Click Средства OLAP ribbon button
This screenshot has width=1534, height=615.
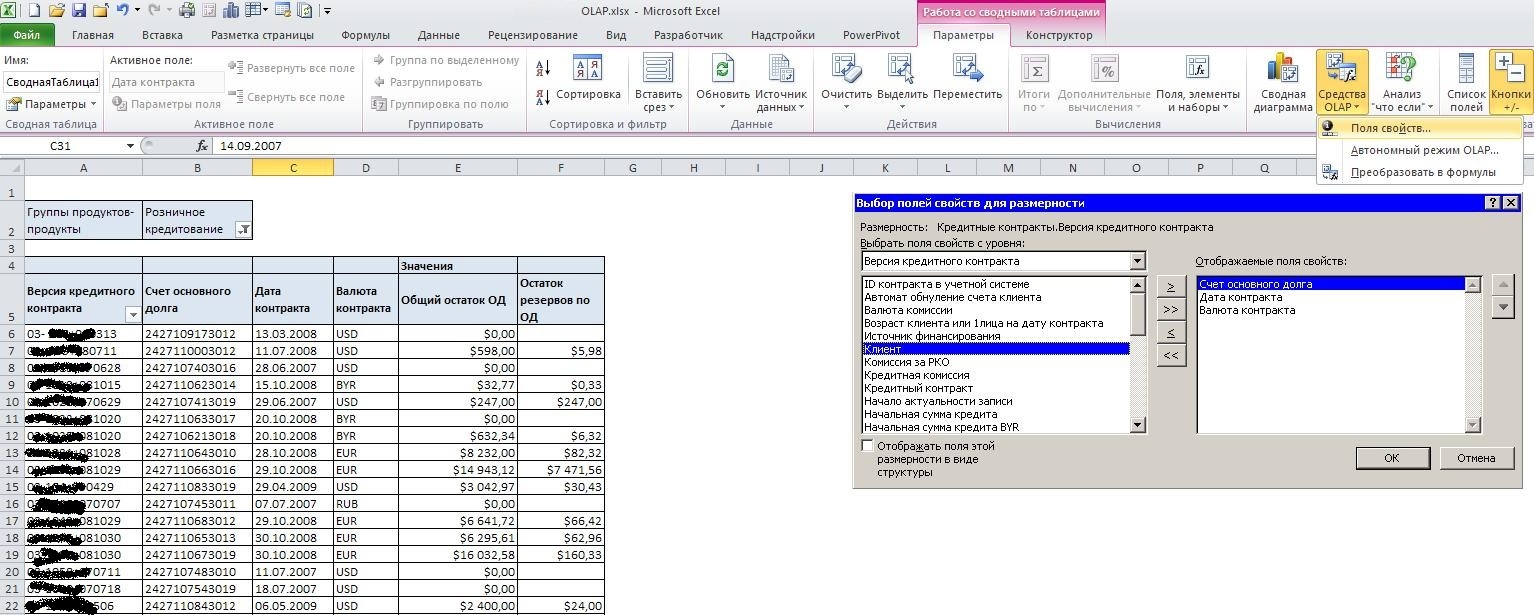tap(1342, 83)
